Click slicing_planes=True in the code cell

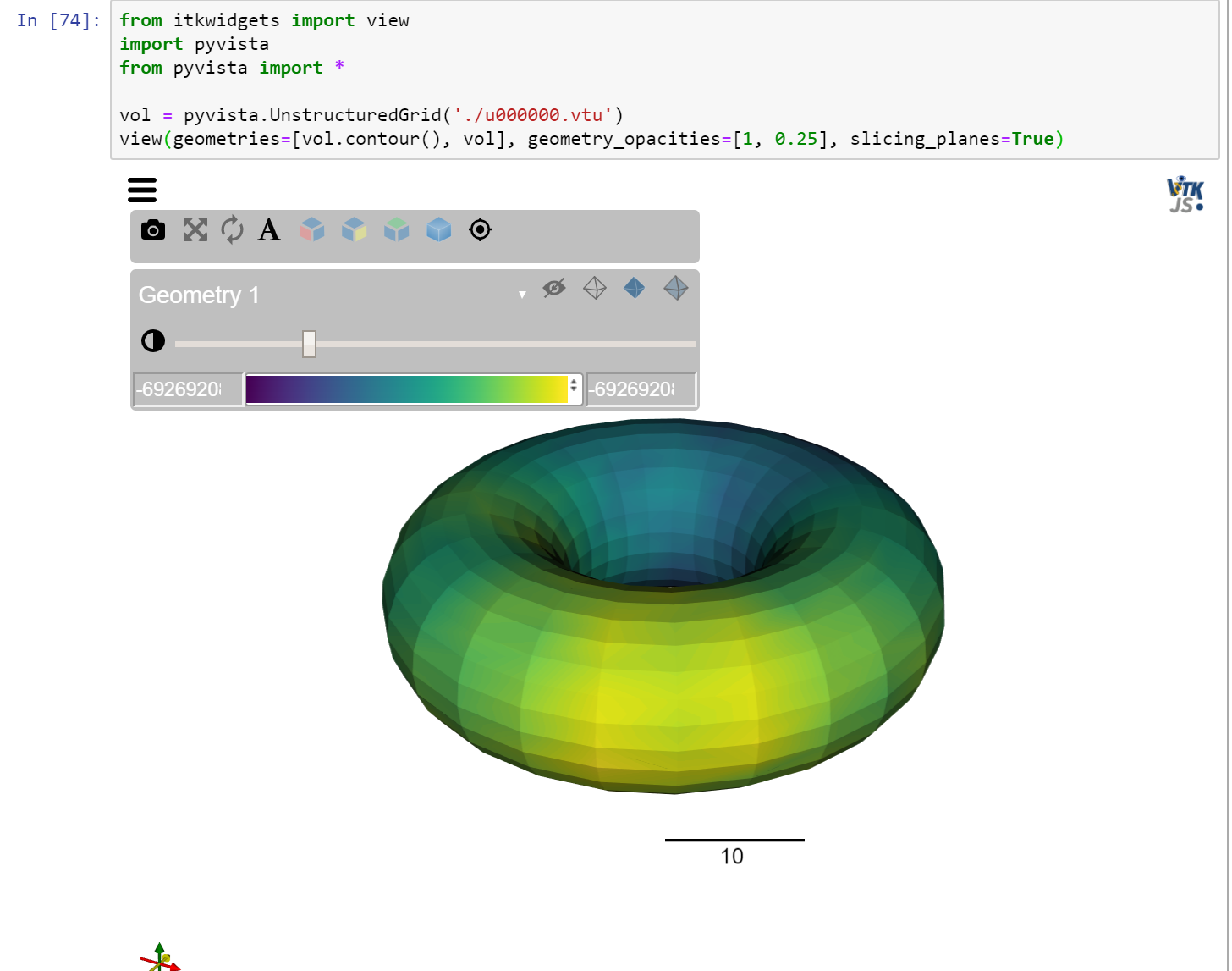pyautogui.click(x=952, y=139)
